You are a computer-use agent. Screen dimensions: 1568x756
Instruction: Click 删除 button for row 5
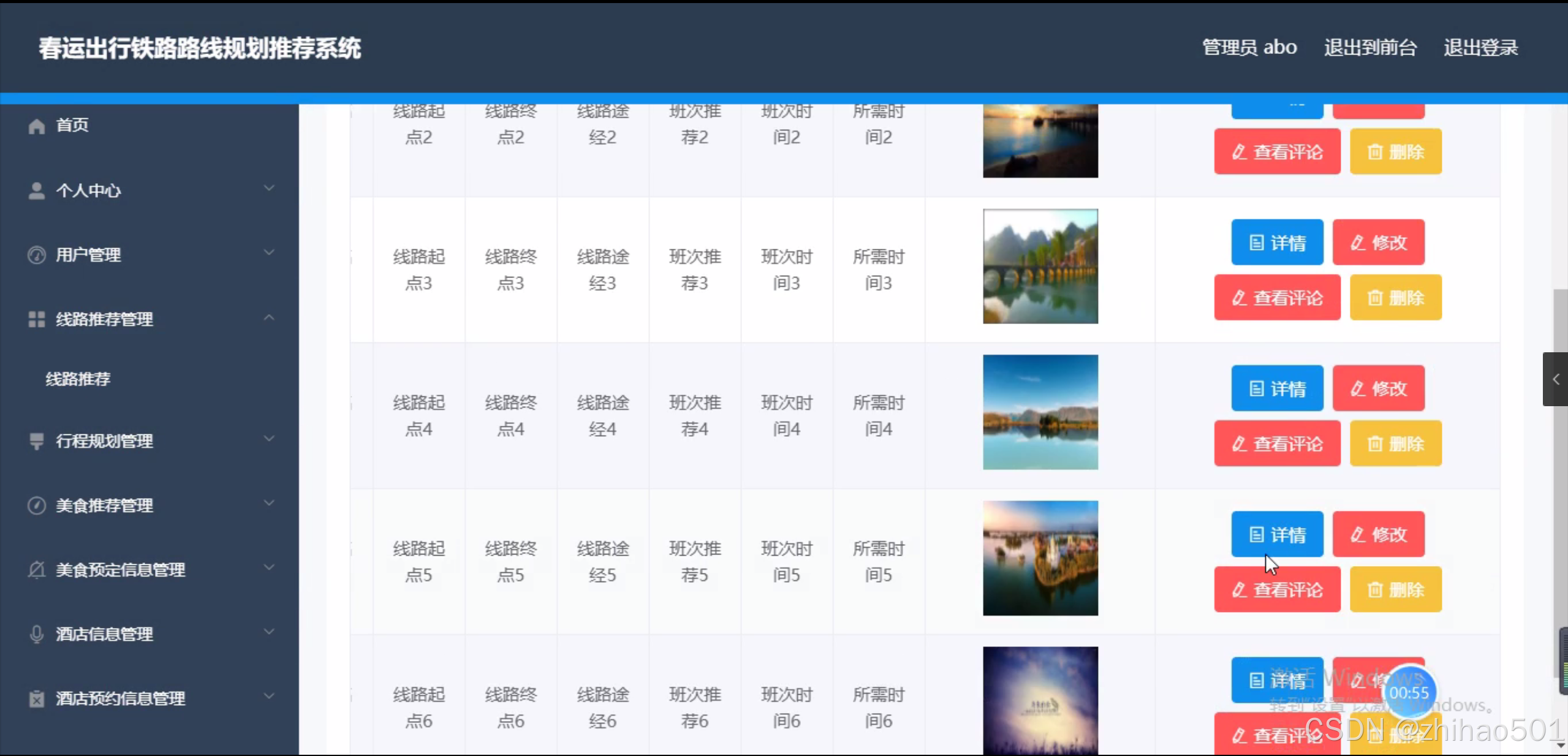click(x=1395, y=590)
